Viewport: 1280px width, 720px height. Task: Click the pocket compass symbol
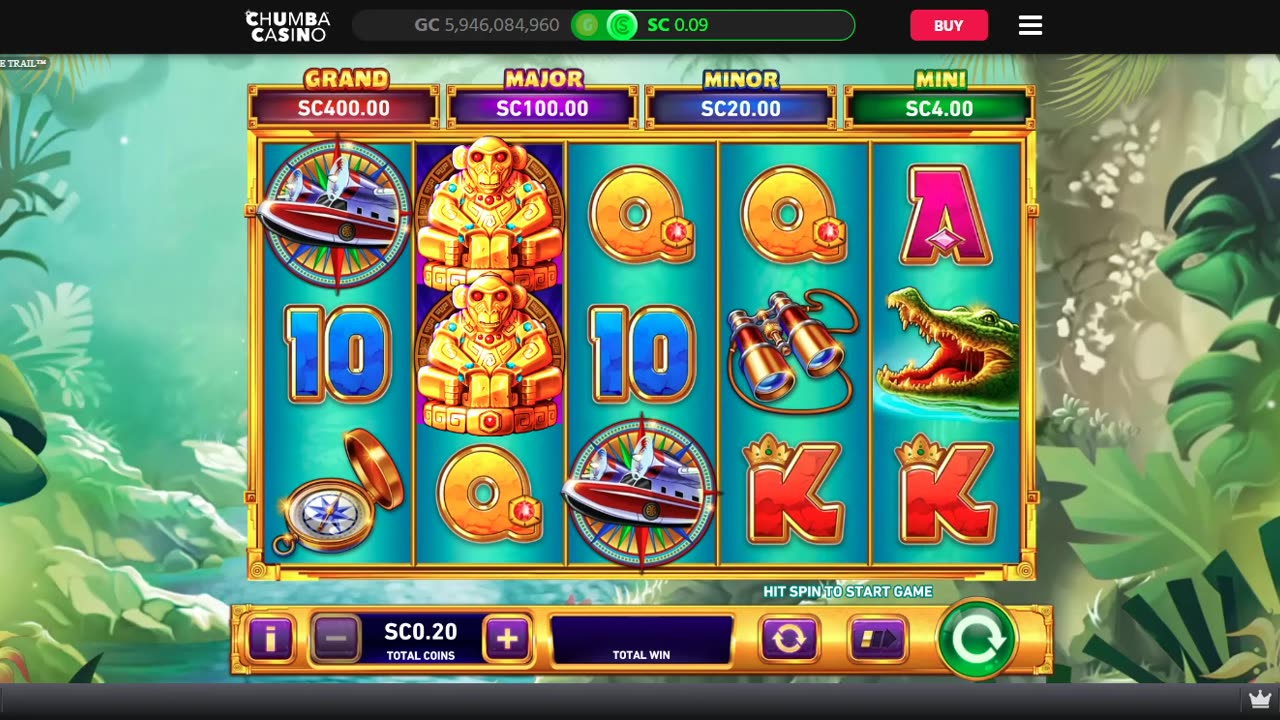coord(338,491)
